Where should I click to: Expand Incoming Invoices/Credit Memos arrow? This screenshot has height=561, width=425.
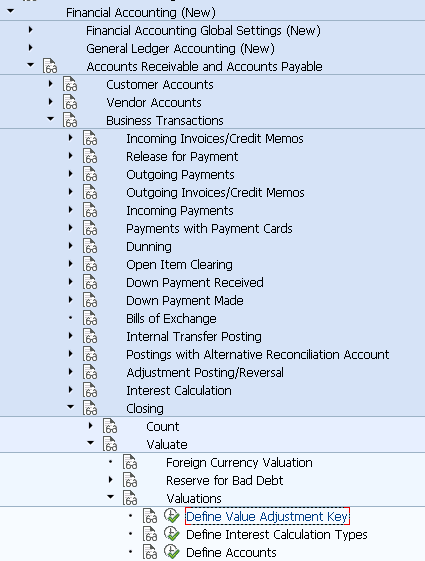pos(70,137)
